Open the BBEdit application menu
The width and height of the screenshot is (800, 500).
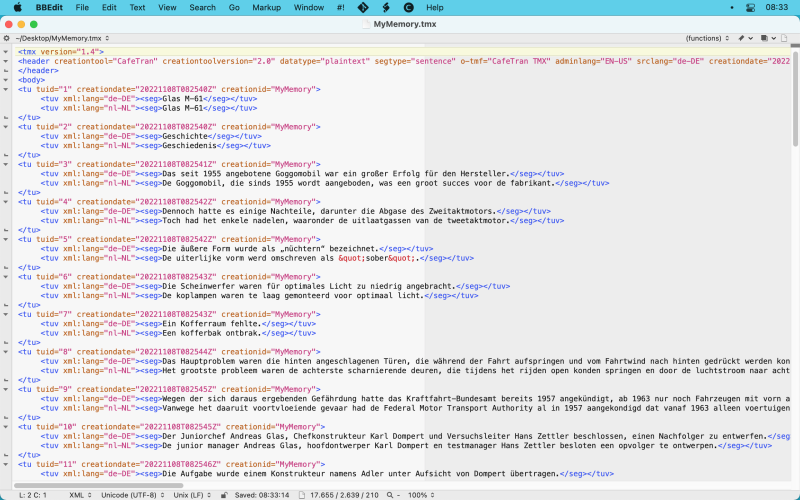[48, 7]
